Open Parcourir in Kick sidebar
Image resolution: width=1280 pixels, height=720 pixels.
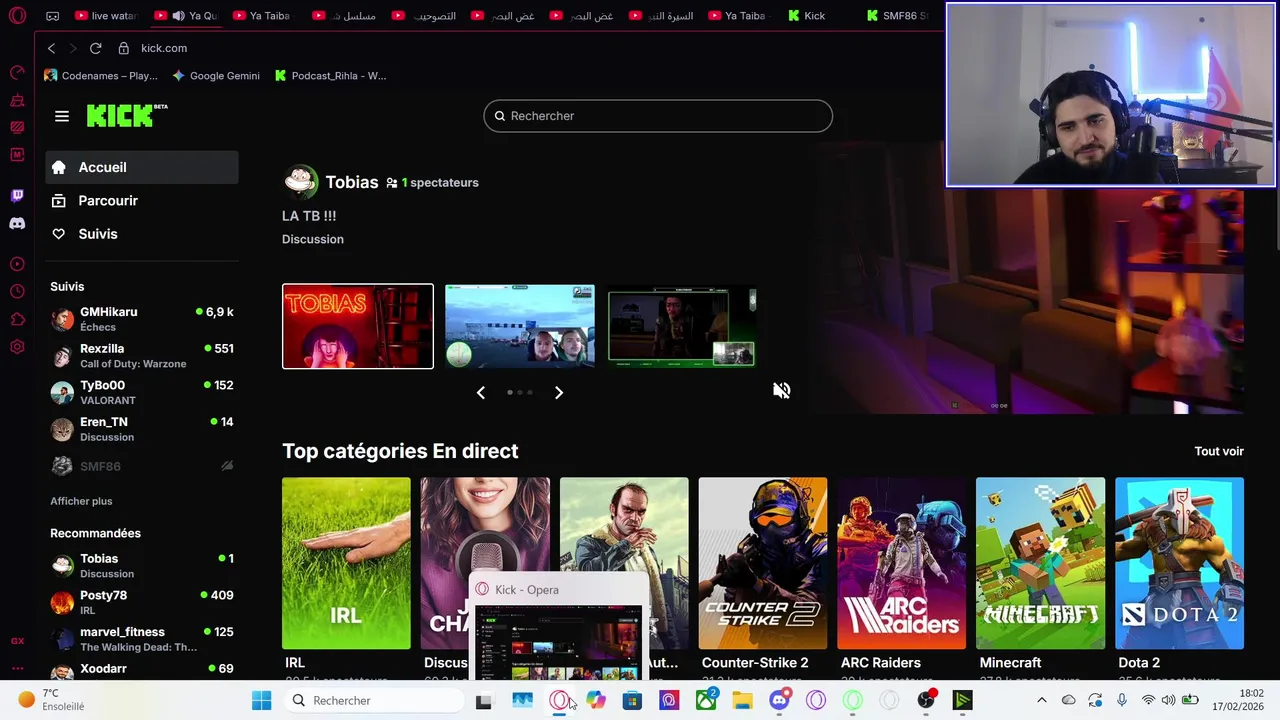tap(142, 200)
